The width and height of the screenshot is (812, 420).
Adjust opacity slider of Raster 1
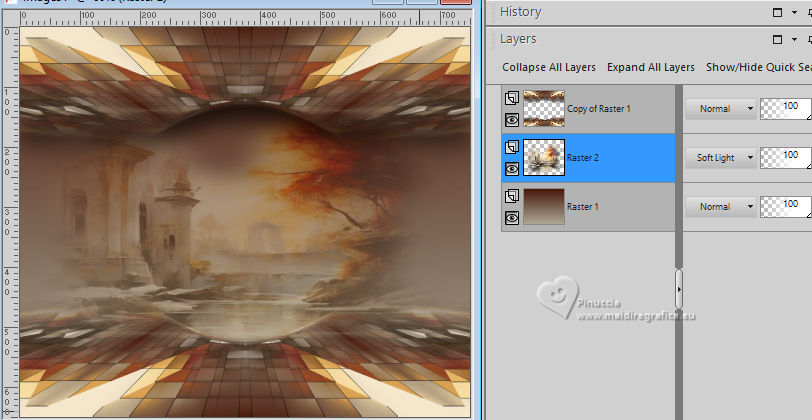[786, 207]
